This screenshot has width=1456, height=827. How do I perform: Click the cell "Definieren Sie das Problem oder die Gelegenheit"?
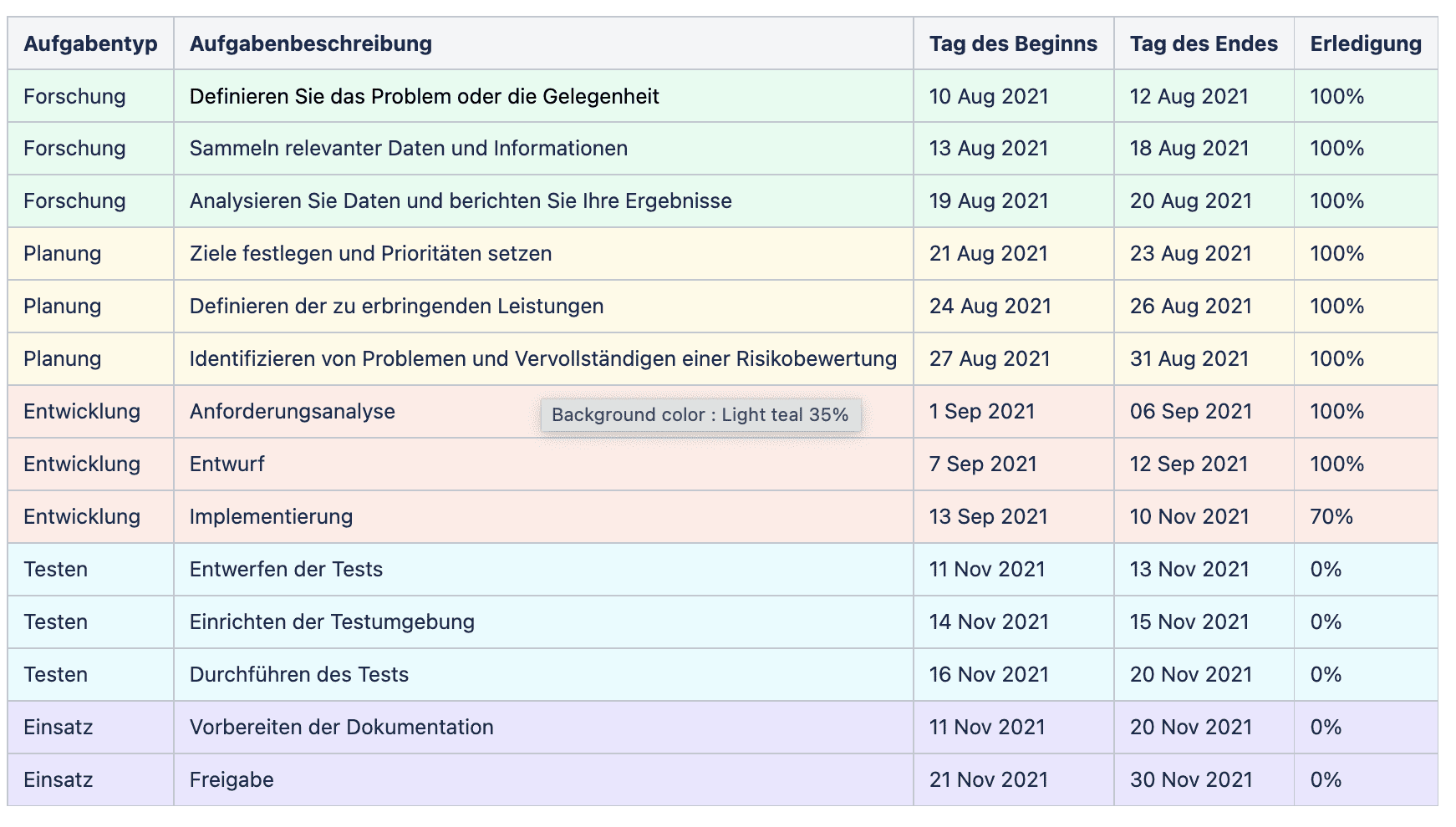coord(424,97)
